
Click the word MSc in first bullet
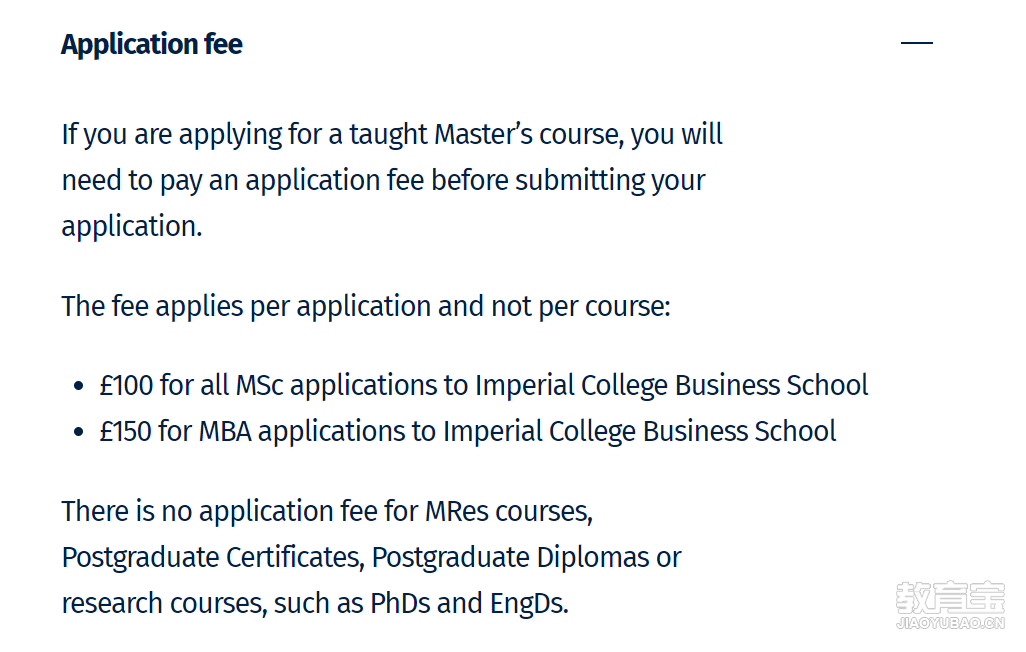point(259,385)
